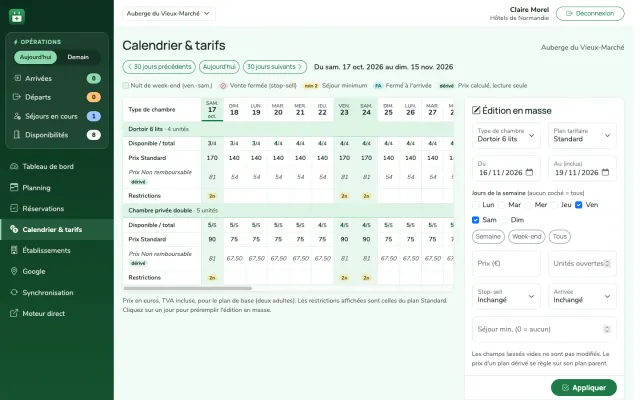Open calendar picker in the Du date field
The width and height of the screenshot is (640, 400).
[529, 172]
